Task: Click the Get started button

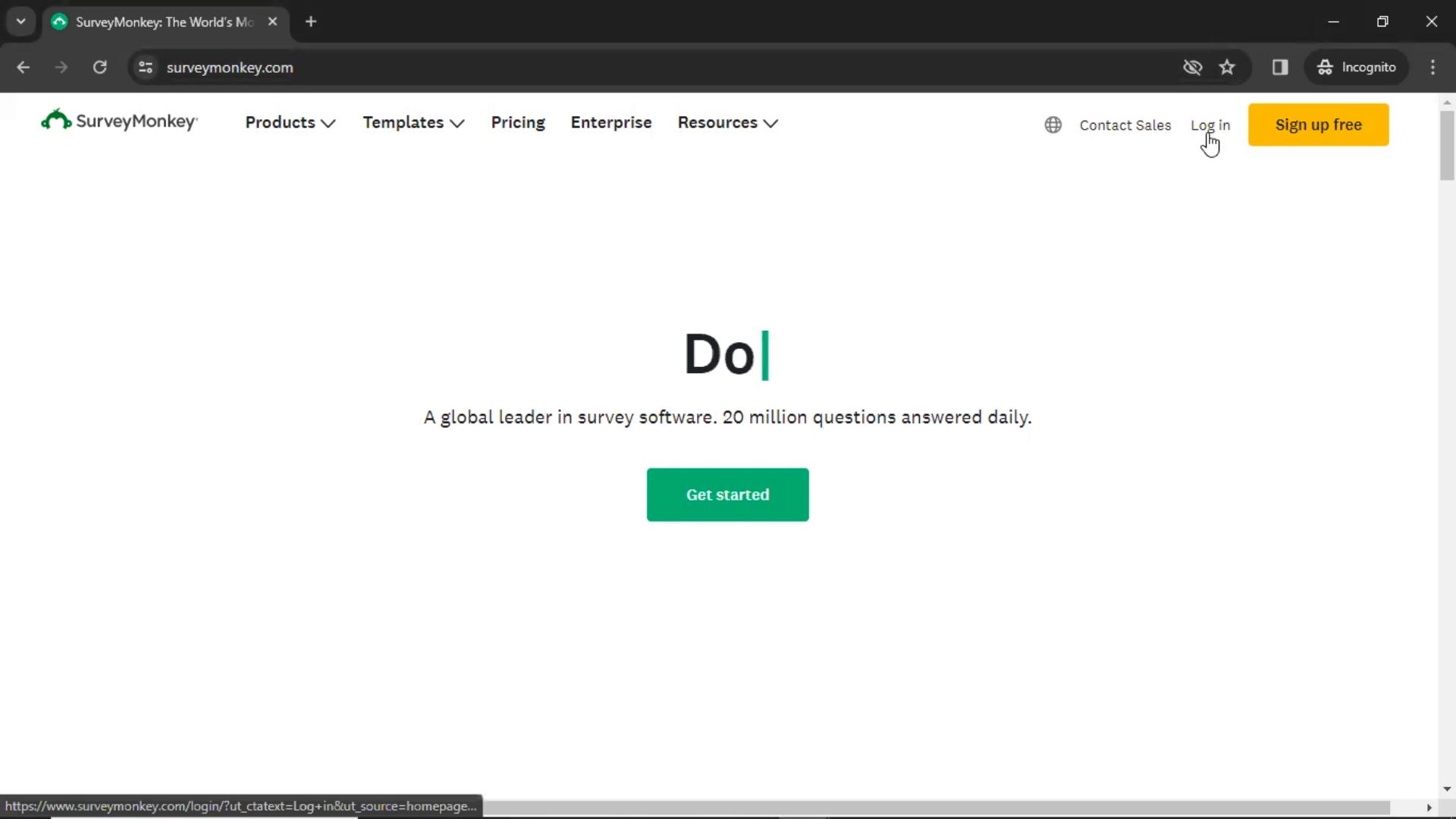Action: pyautogui.click(x=728, y=494)
